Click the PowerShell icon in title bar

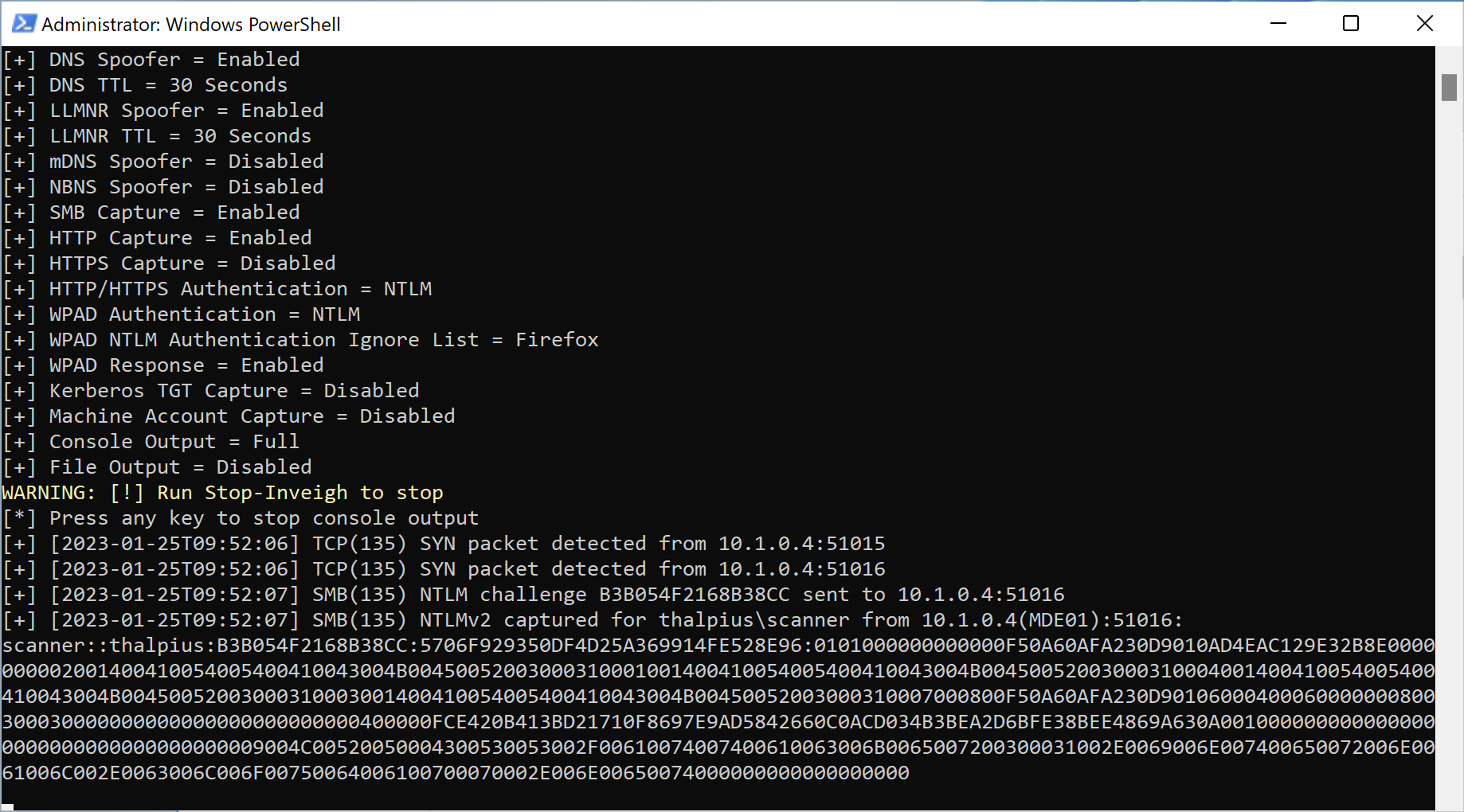tap(23, 24)
